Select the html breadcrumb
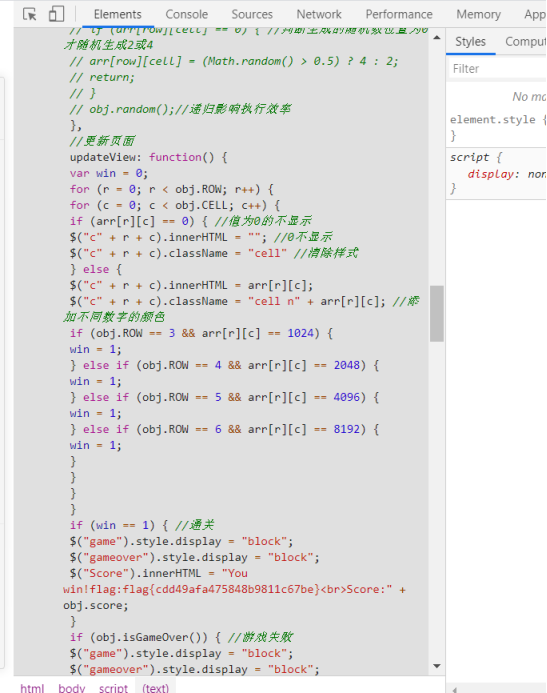 [32, 688]
